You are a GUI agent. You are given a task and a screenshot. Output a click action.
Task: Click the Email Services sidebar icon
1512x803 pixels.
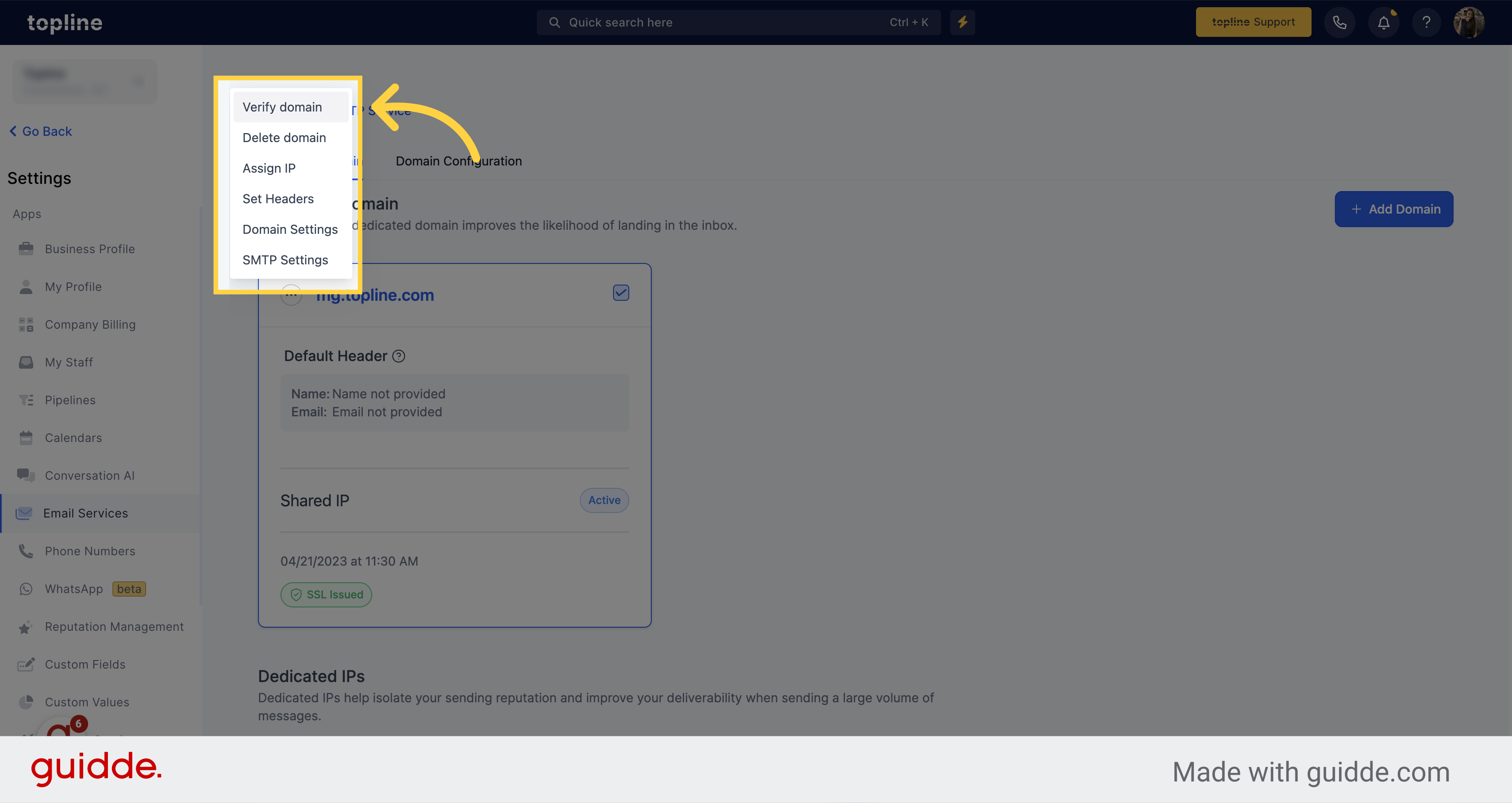click(23, 512)
